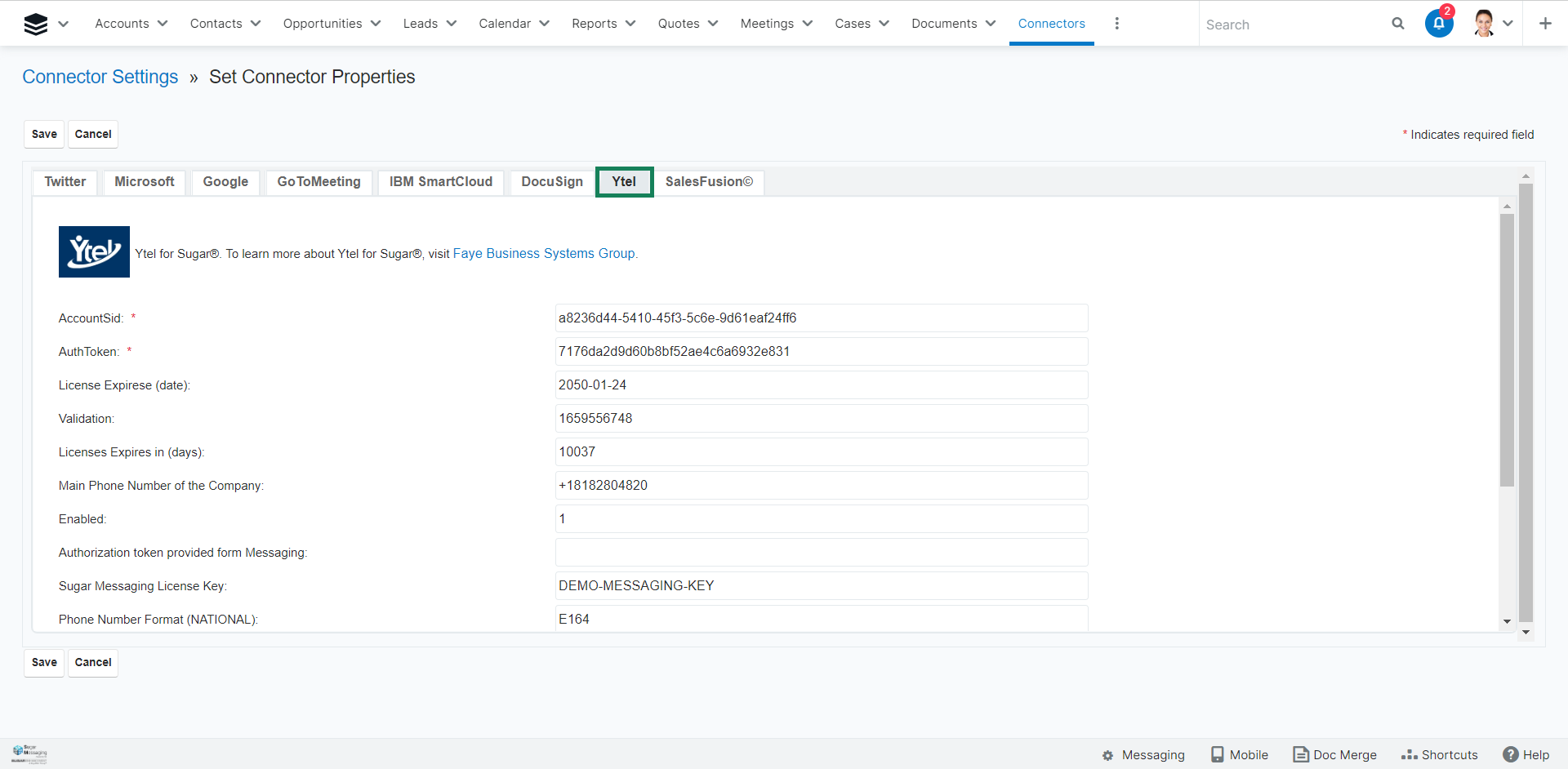Go back via Connector Settings breadcrumb
This screenshot has width=1568, height=769.
(100, 77)
